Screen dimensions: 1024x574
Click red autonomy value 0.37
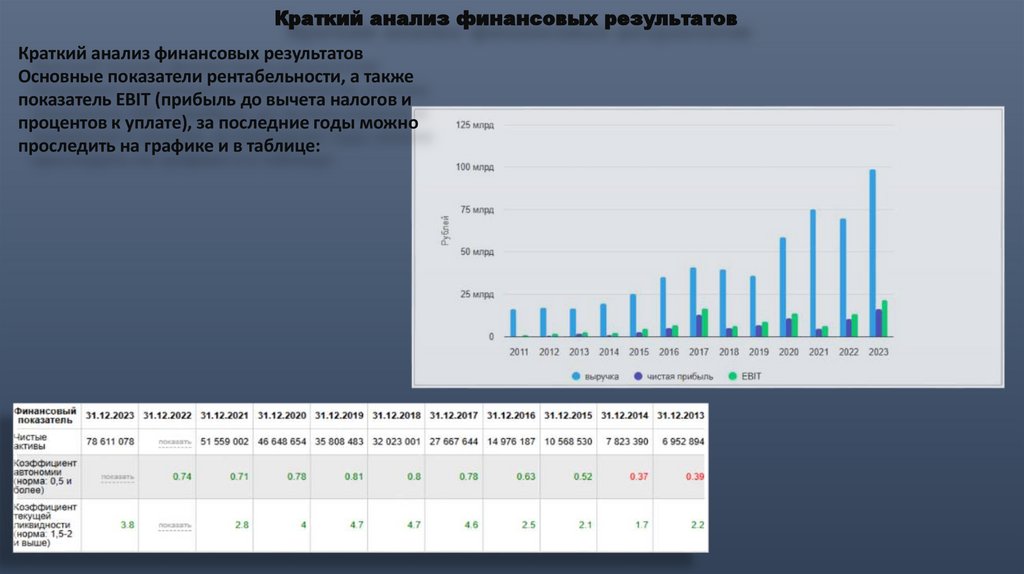click(639, 477)
